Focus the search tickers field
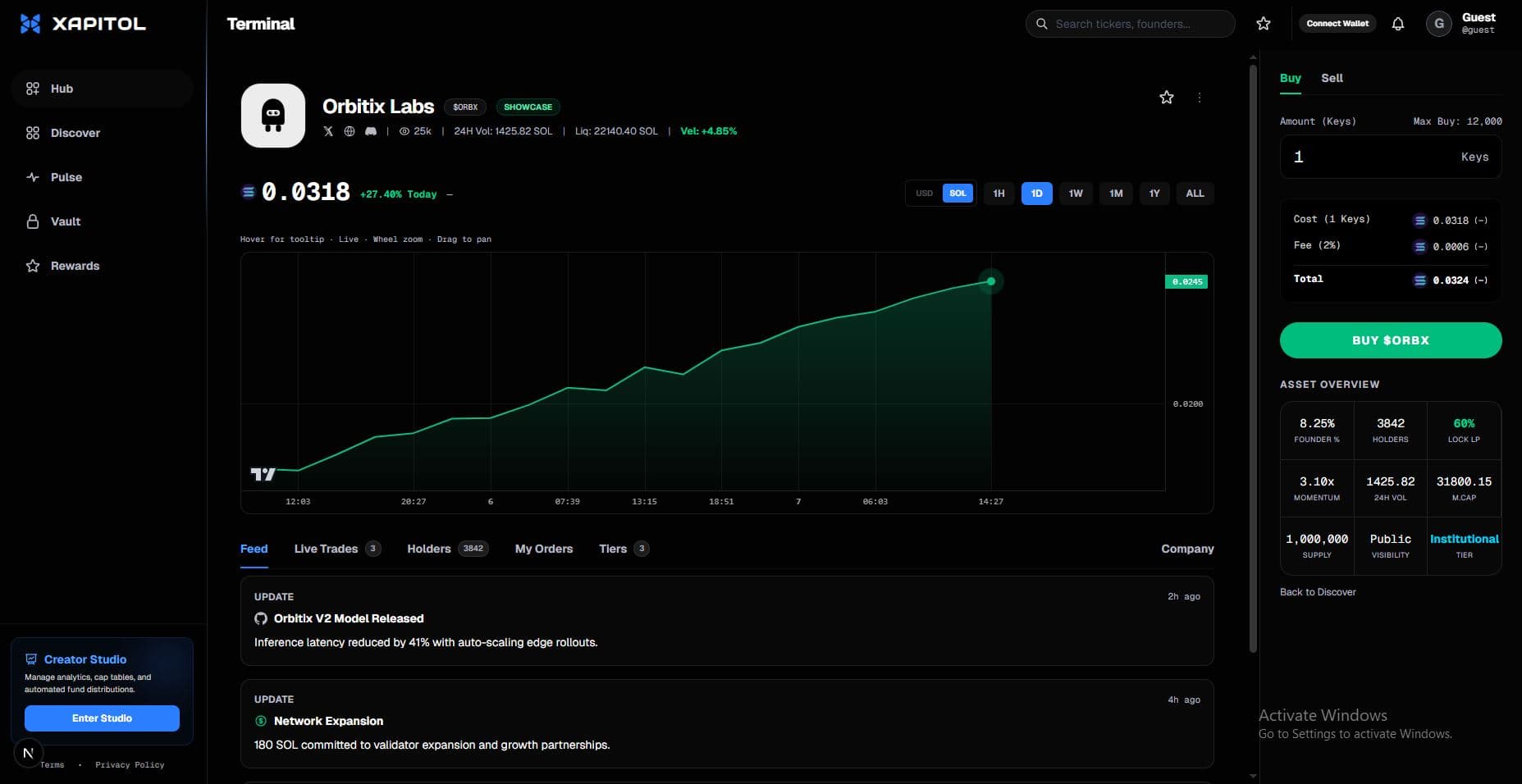The height and width of the screenshot is (784, 1522). pyautogui.click(x=1131, y=24)
